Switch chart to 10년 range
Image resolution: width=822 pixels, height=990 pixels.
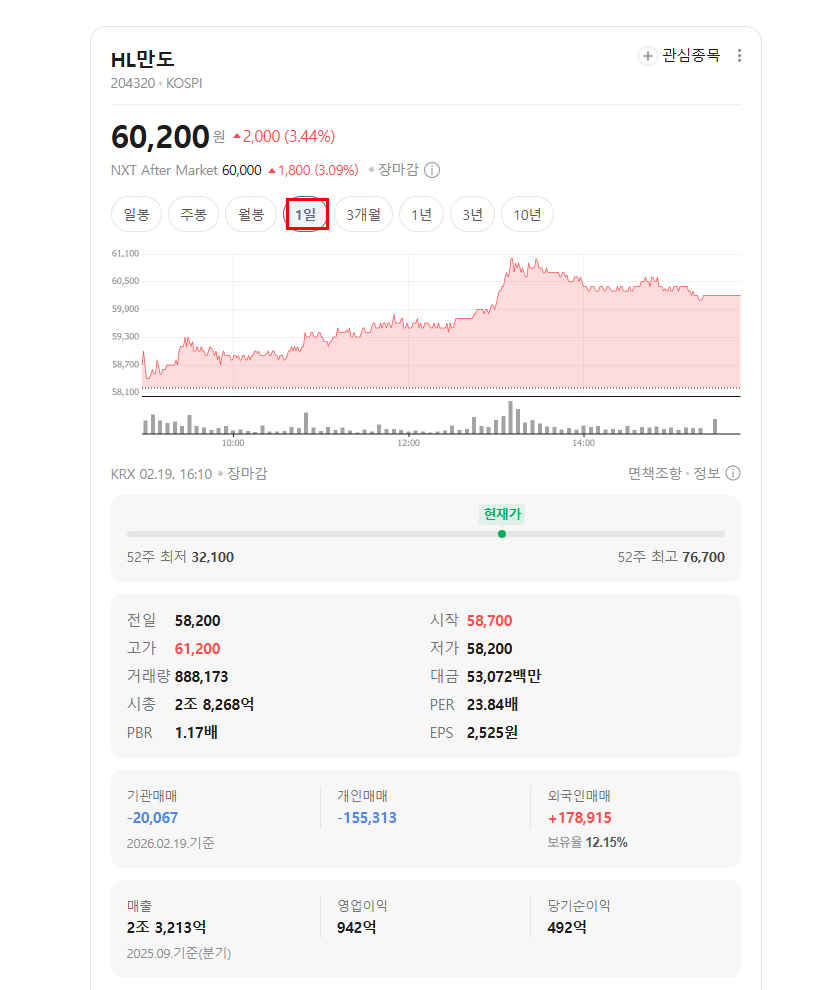click(x=527, y=215)
